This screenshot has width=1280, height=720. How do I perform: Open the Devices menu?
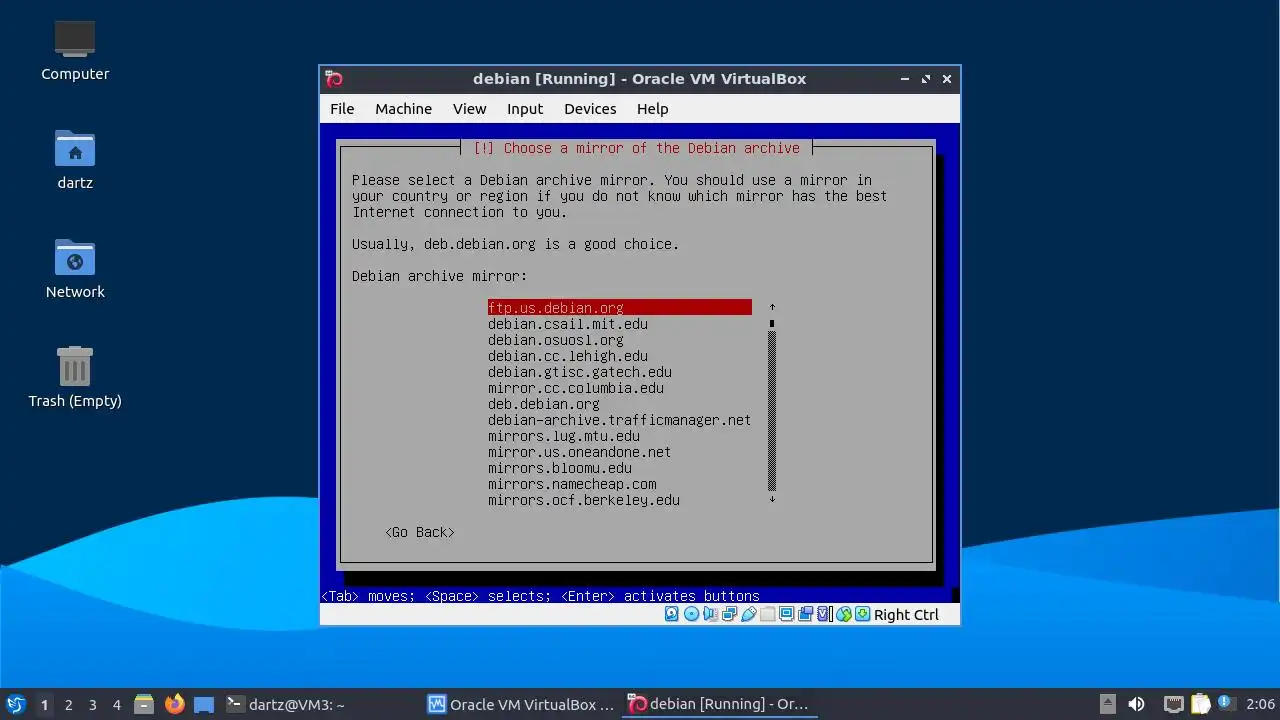(590, 109)
